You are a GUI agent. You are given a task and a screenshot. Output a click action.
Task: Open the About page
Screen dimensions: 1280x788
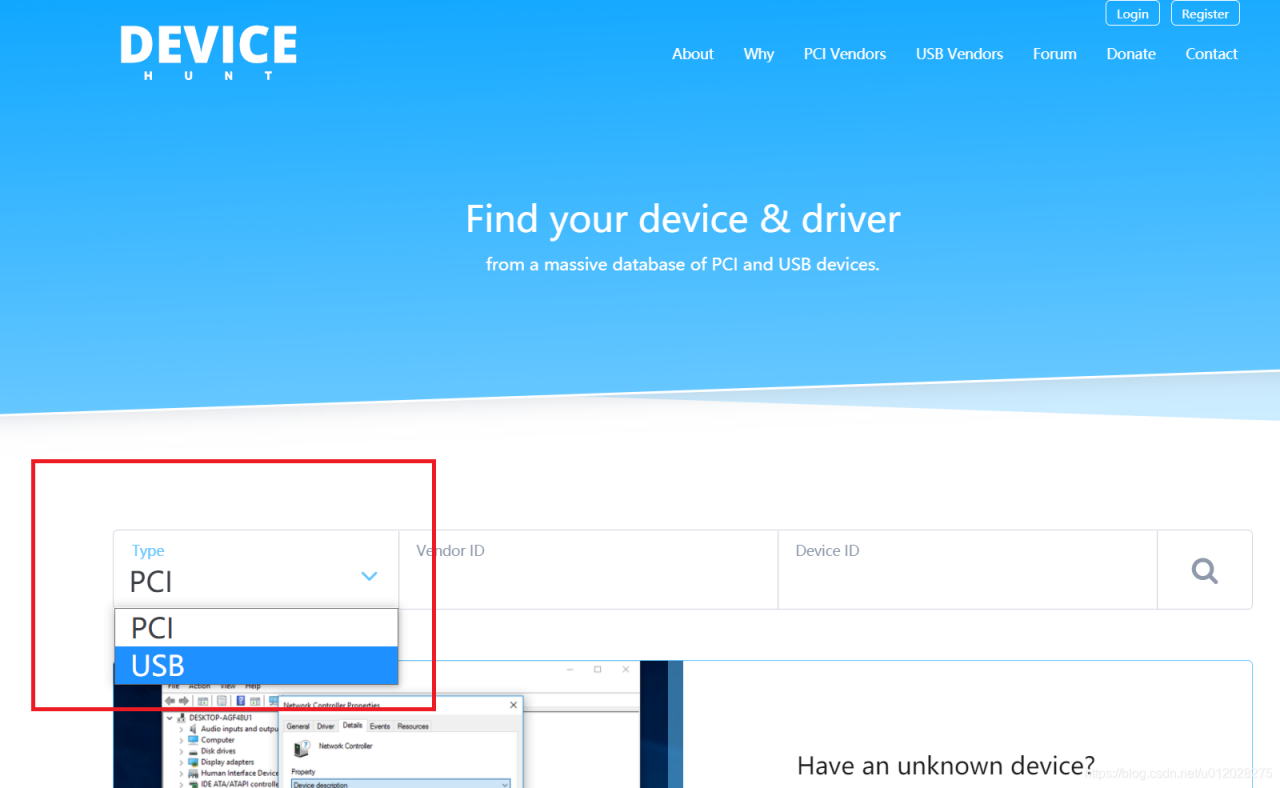click(x=693, y=54)
